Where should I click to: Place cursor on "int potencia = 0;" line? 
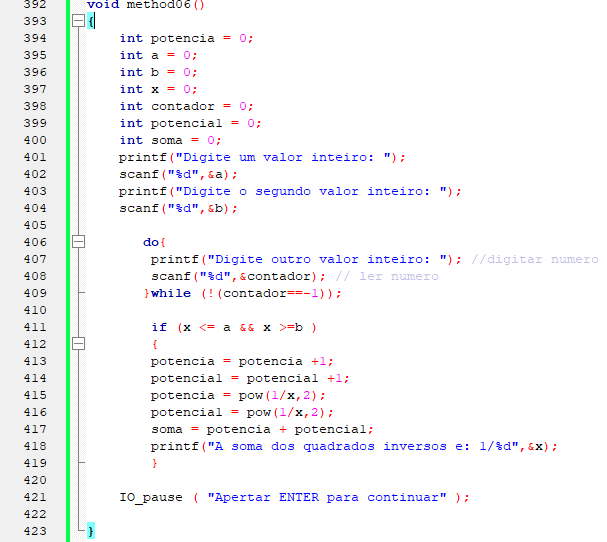186,38
